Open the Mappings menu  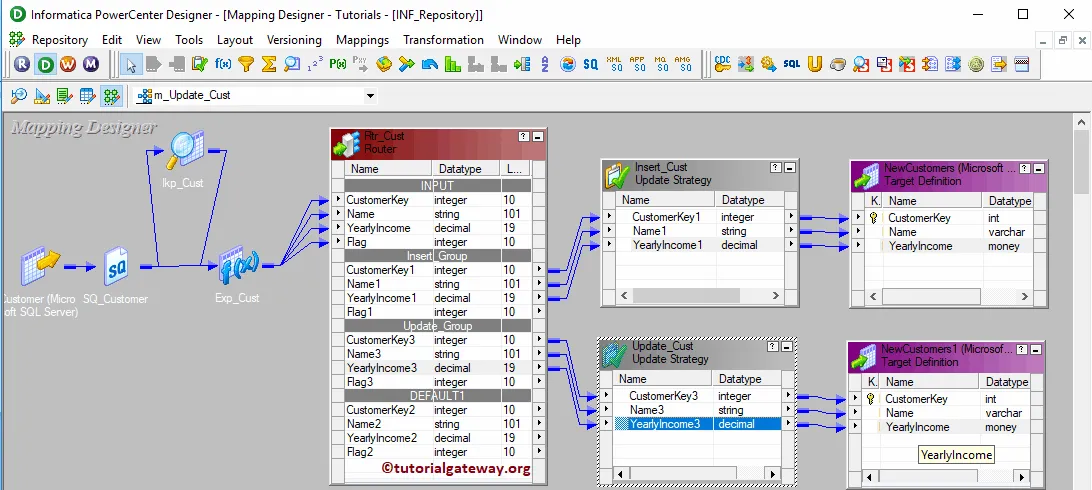(362, 40)
